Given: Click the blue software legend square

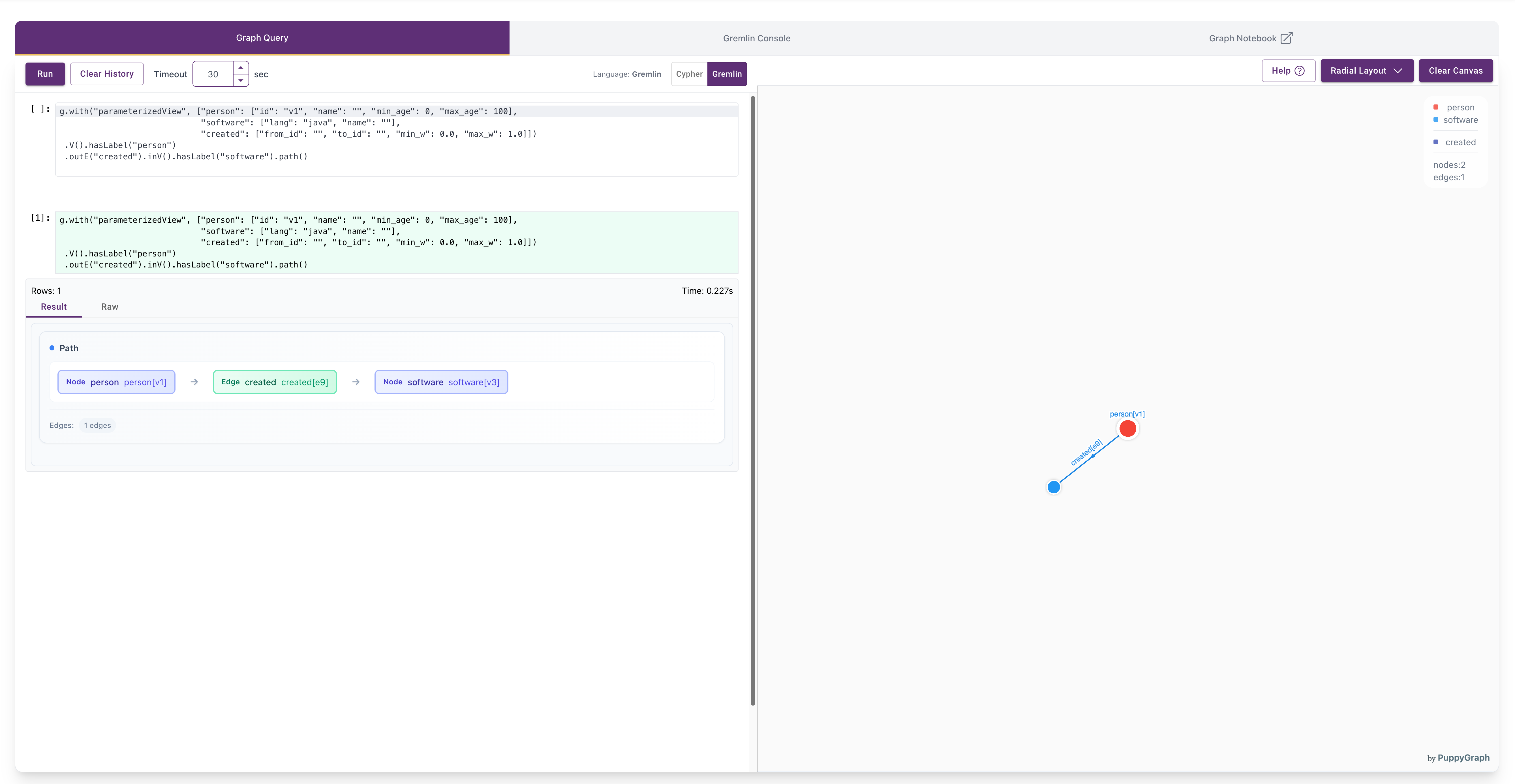Looking at the screenshot, I should click(x=1436, y=120).
